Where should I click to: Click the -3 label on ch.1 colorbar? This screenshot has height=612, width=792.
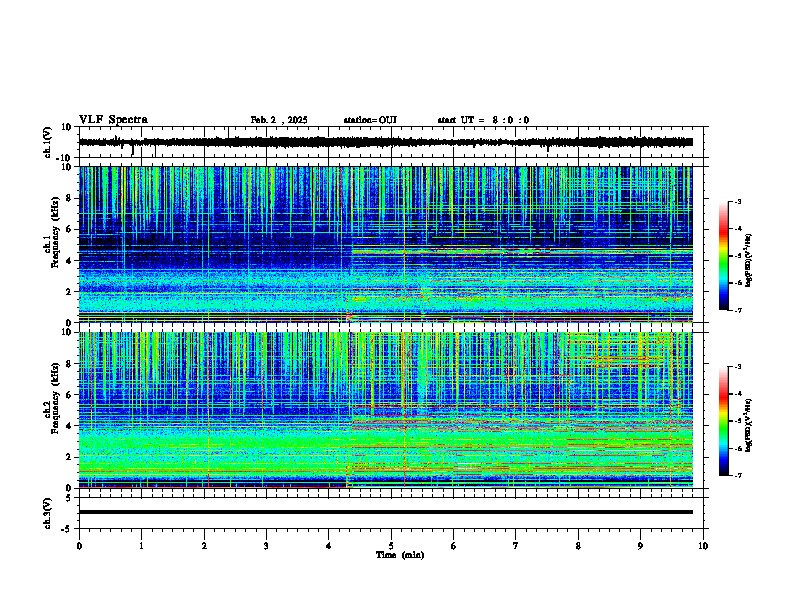tap(738, 201)
